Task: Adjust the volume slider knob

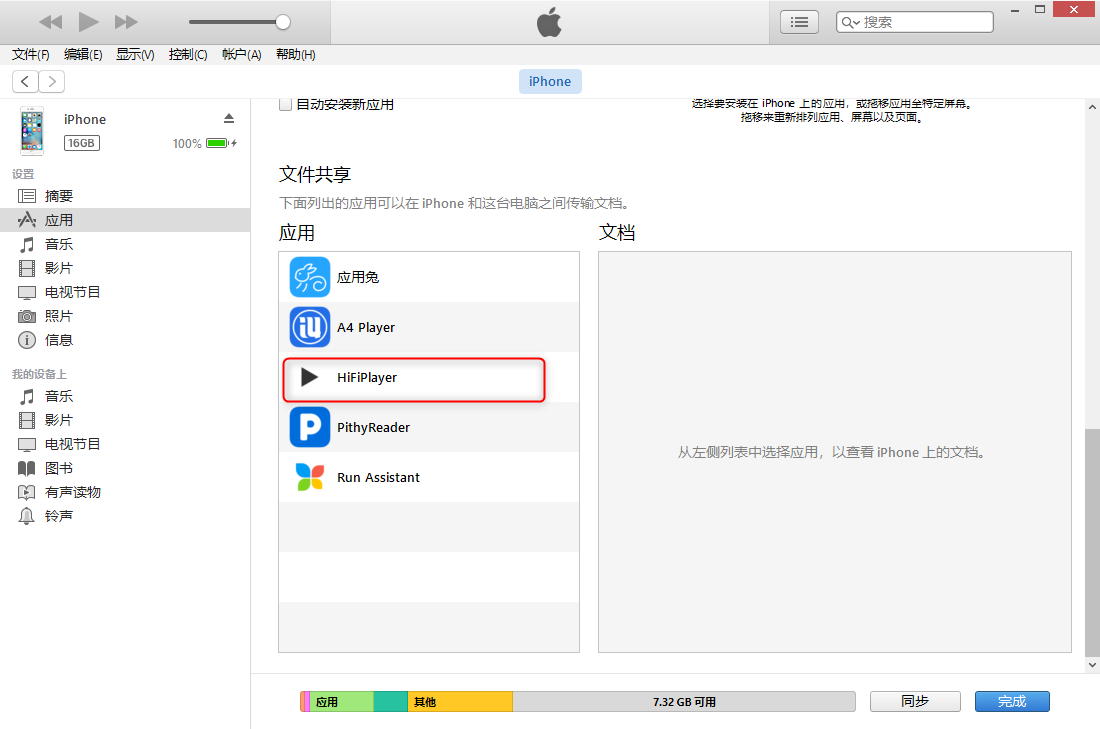Action: click(x=283, y=22)
